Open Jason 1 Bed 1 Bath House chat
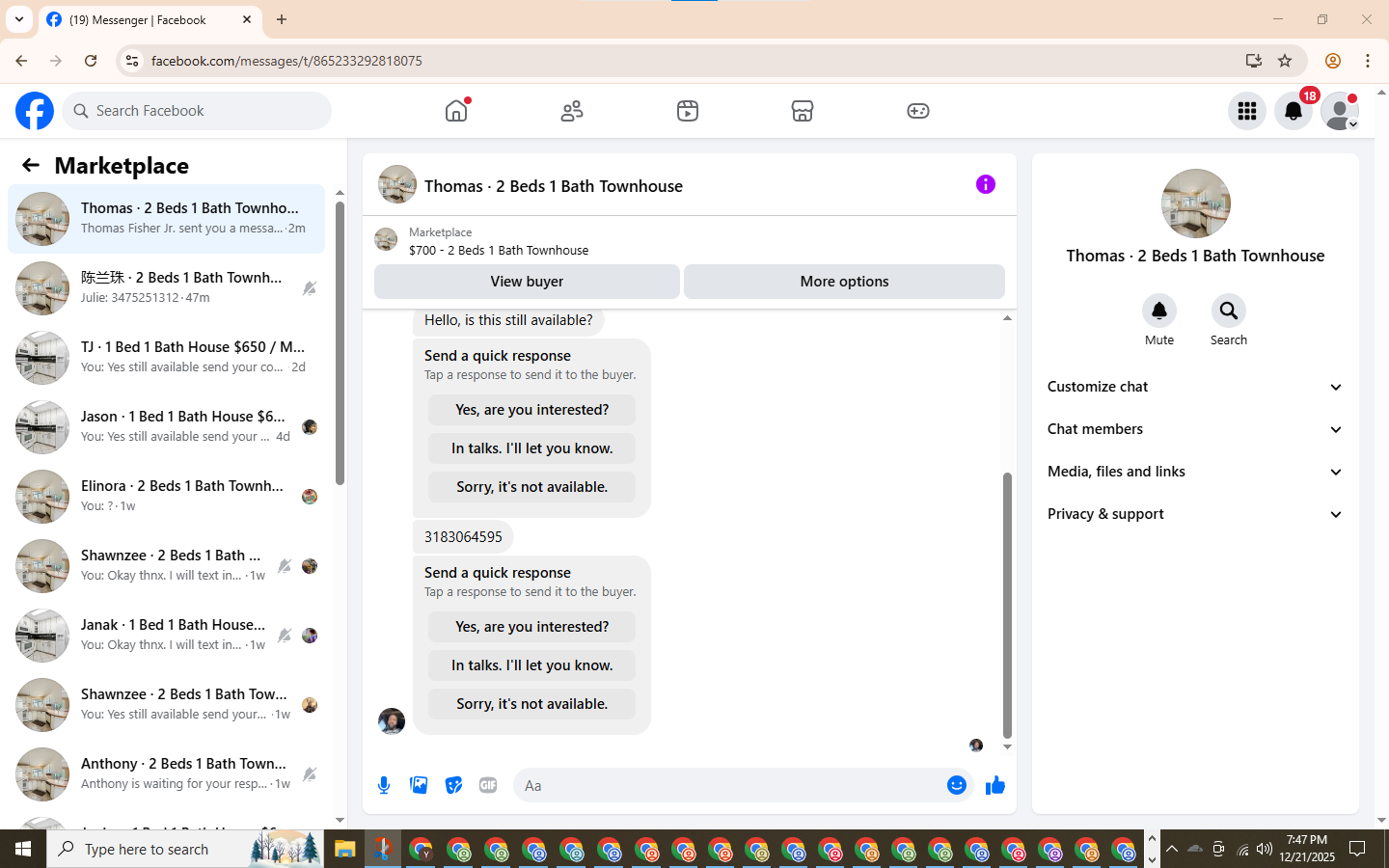This screenshot has height=868, width=1389. tap(166, 427)
